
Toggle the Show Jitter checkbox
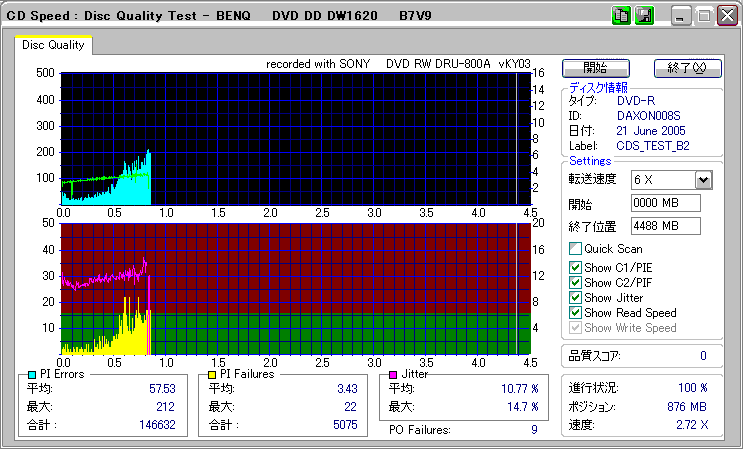575,298
